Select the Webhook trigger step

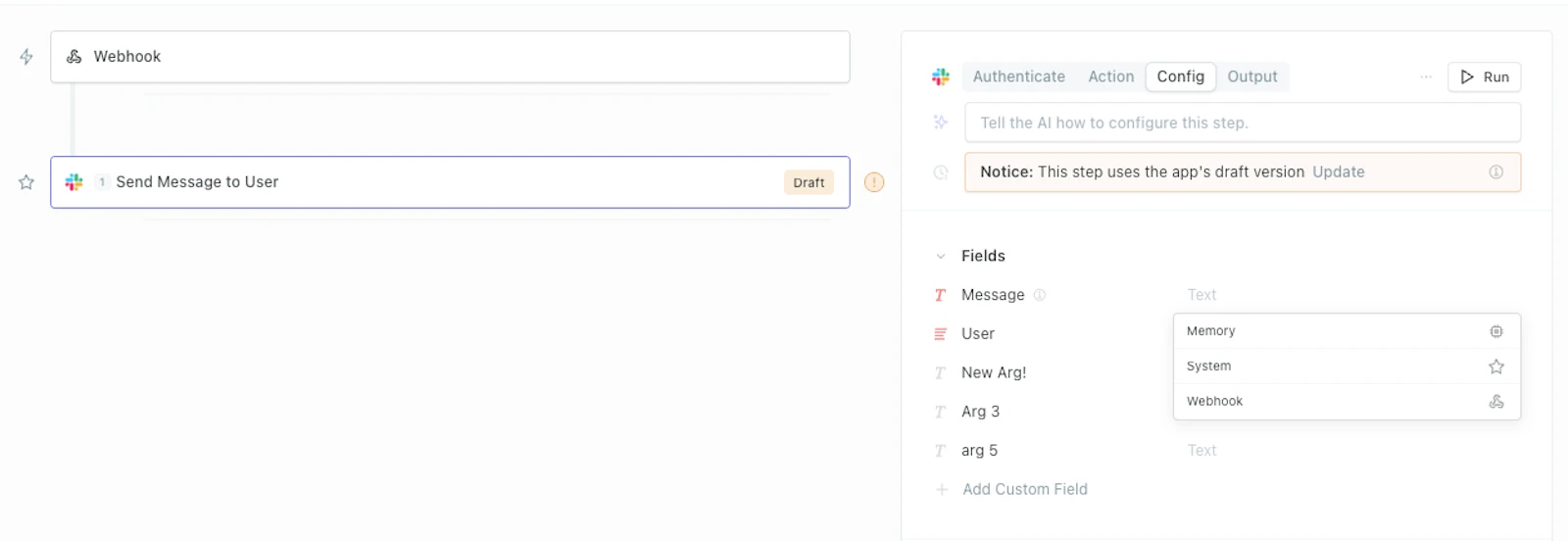coord(450,57)
